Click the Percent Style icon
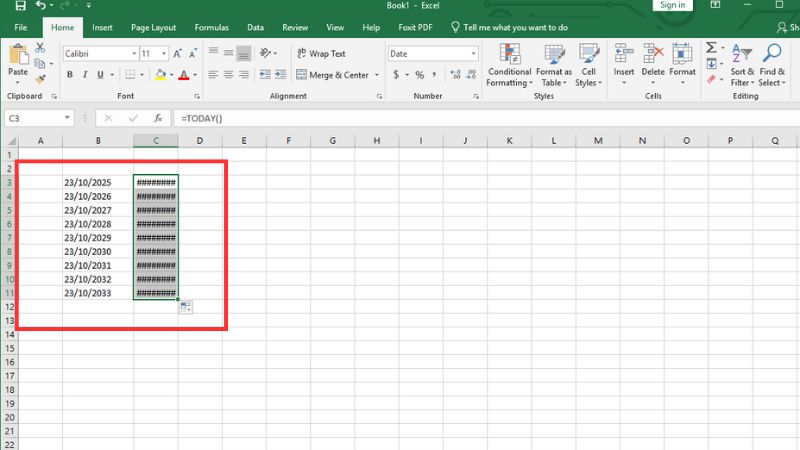The width and height of the screenshot is (800, 450). (419, 75)
